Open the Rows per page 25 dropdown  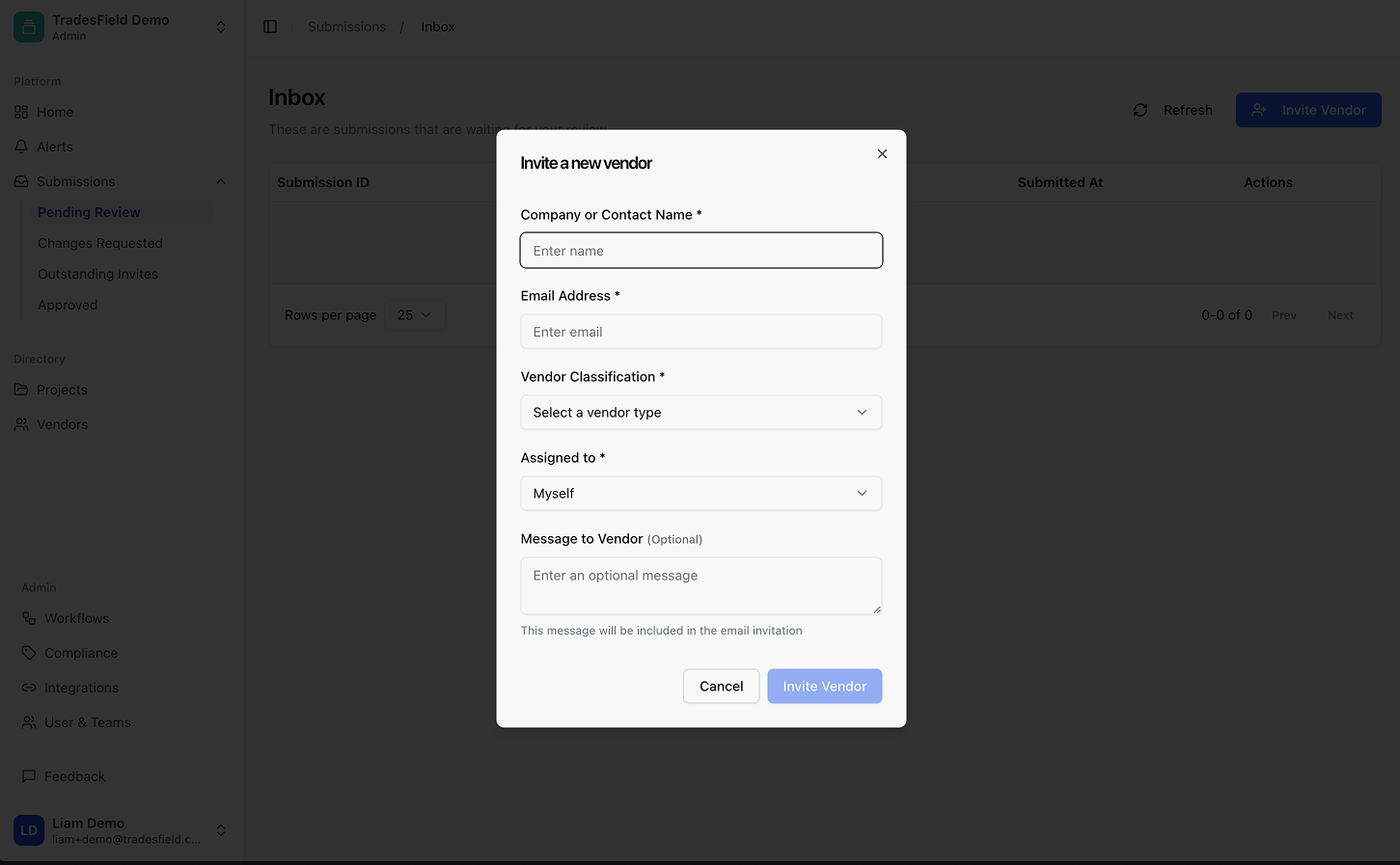[415, 315]
